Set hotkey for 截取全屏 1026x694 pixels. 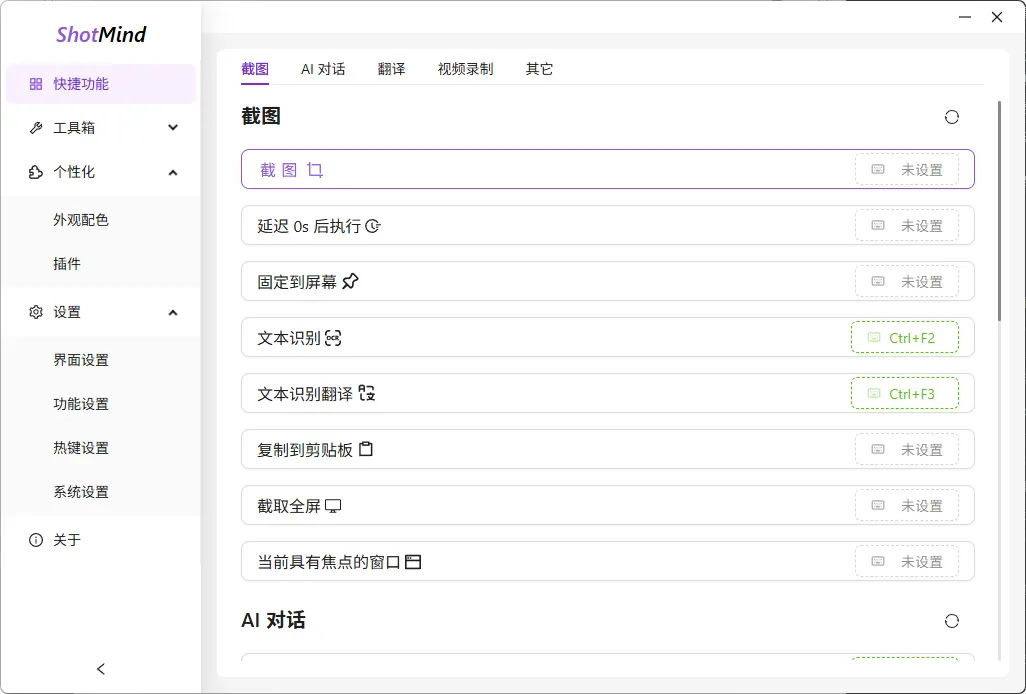pos(907,506)
